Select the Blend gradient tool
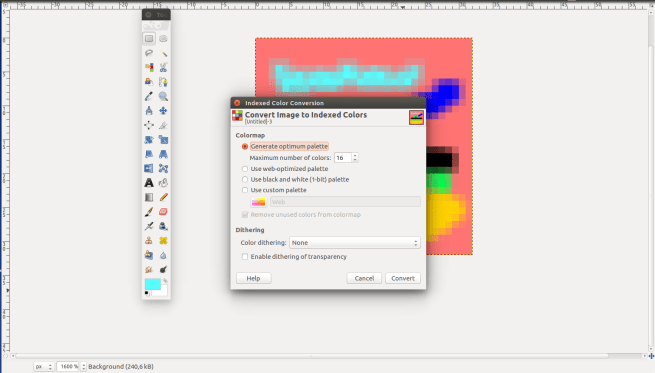The image size is (655, 373). [x=149, y=197]
